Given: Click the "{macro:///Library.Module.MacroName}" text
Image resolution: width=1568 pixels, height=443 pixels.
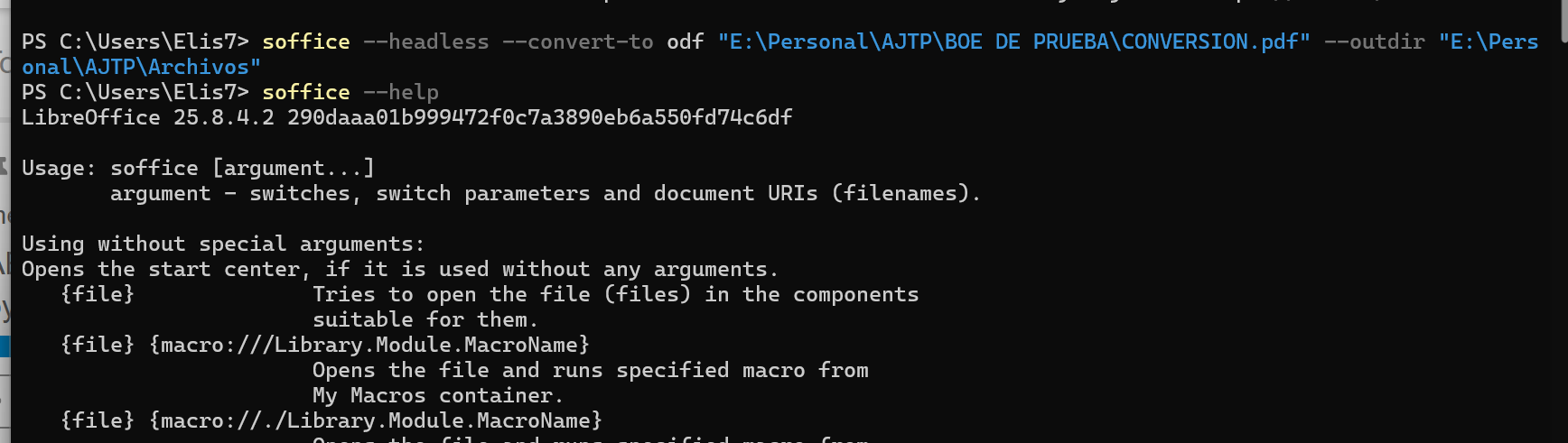Looking at the screenshot, I should pyautogui.click(x=369, y=345).
